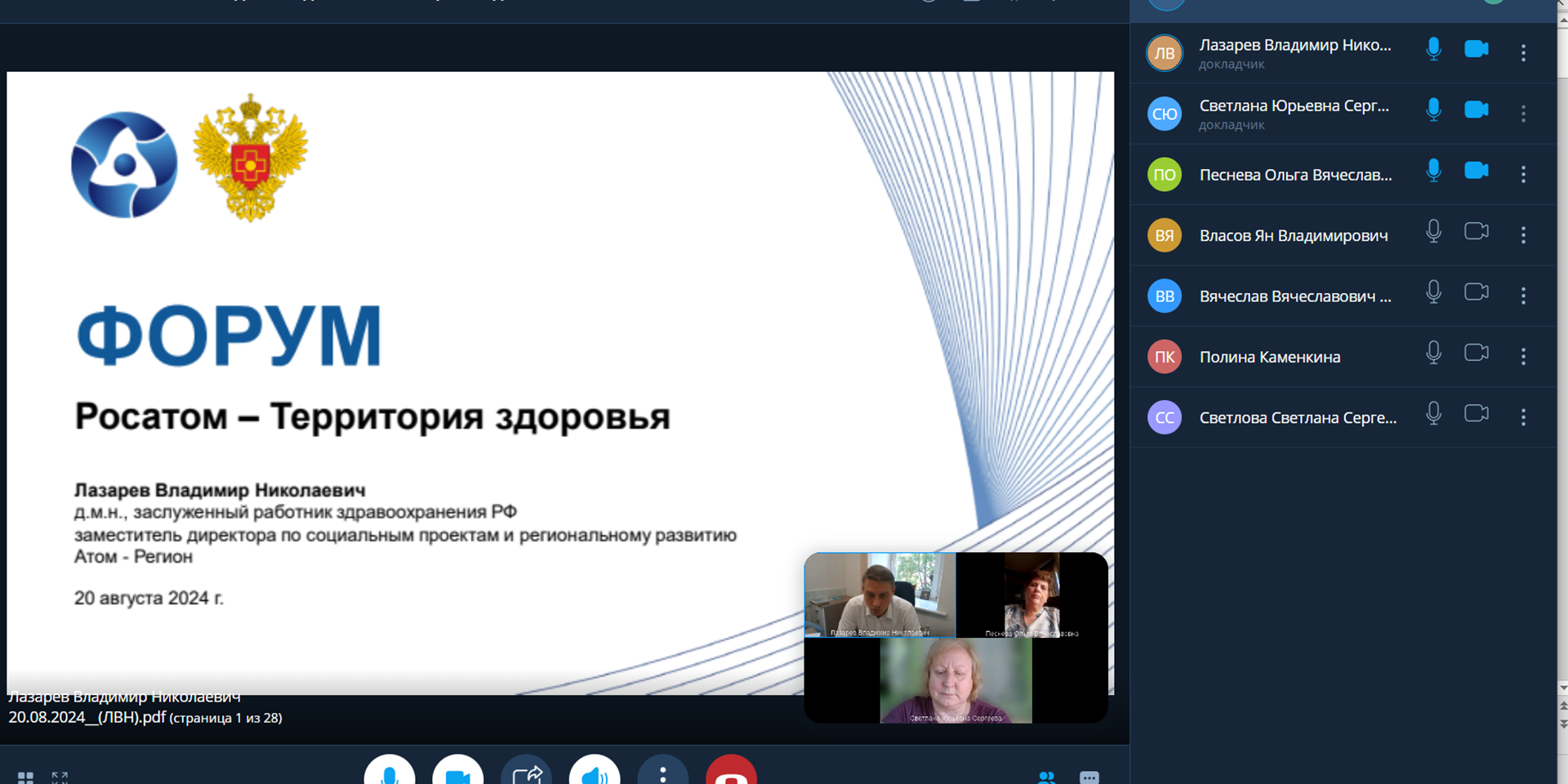The height and width of the screenshot is (784, 1568).
Task: Click camera icon for Песнева Ольга
Action: click(1476, 171)
